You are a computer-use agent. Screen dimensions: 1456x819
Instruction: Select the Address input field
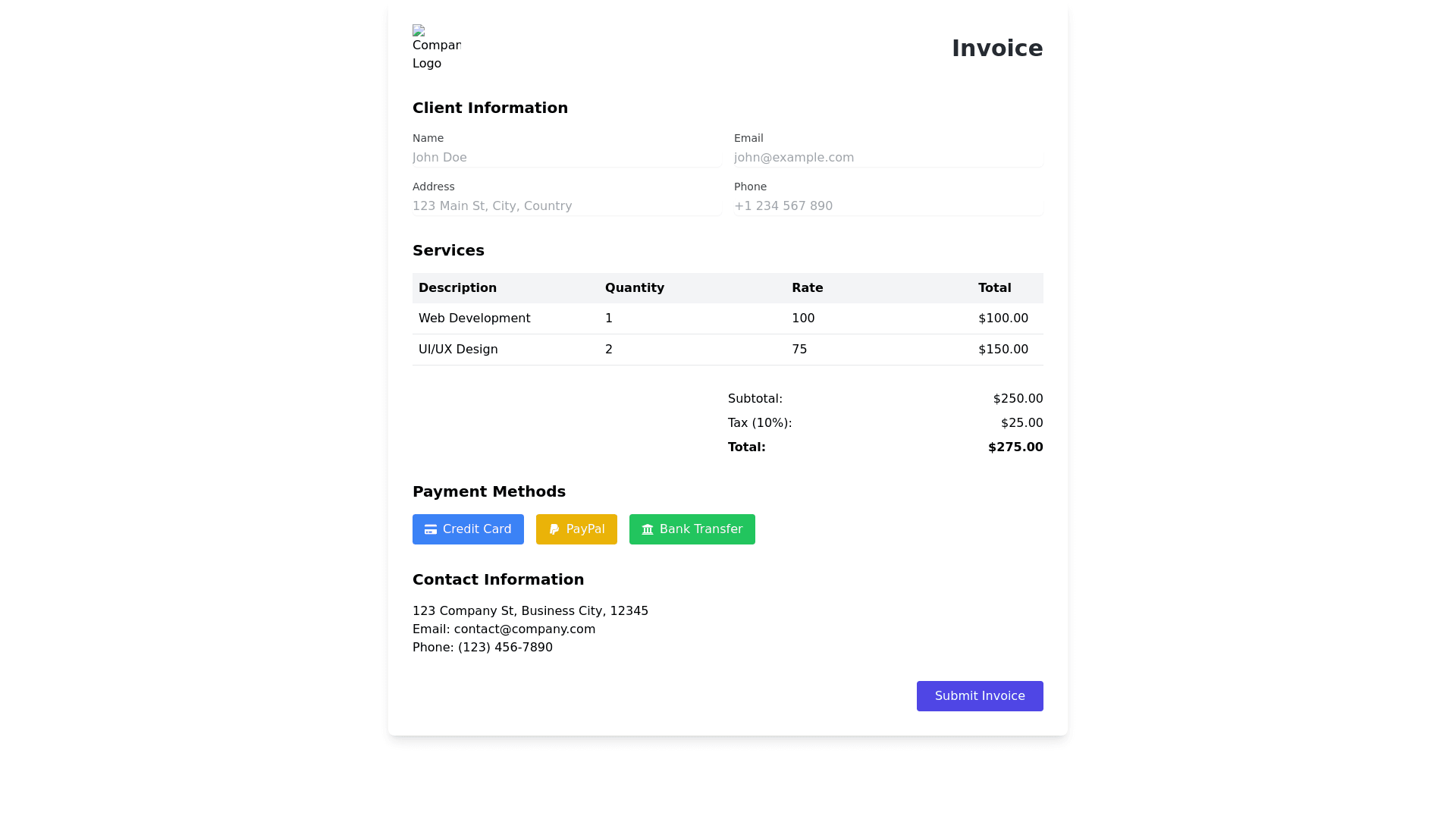click(x=566, y=206)
